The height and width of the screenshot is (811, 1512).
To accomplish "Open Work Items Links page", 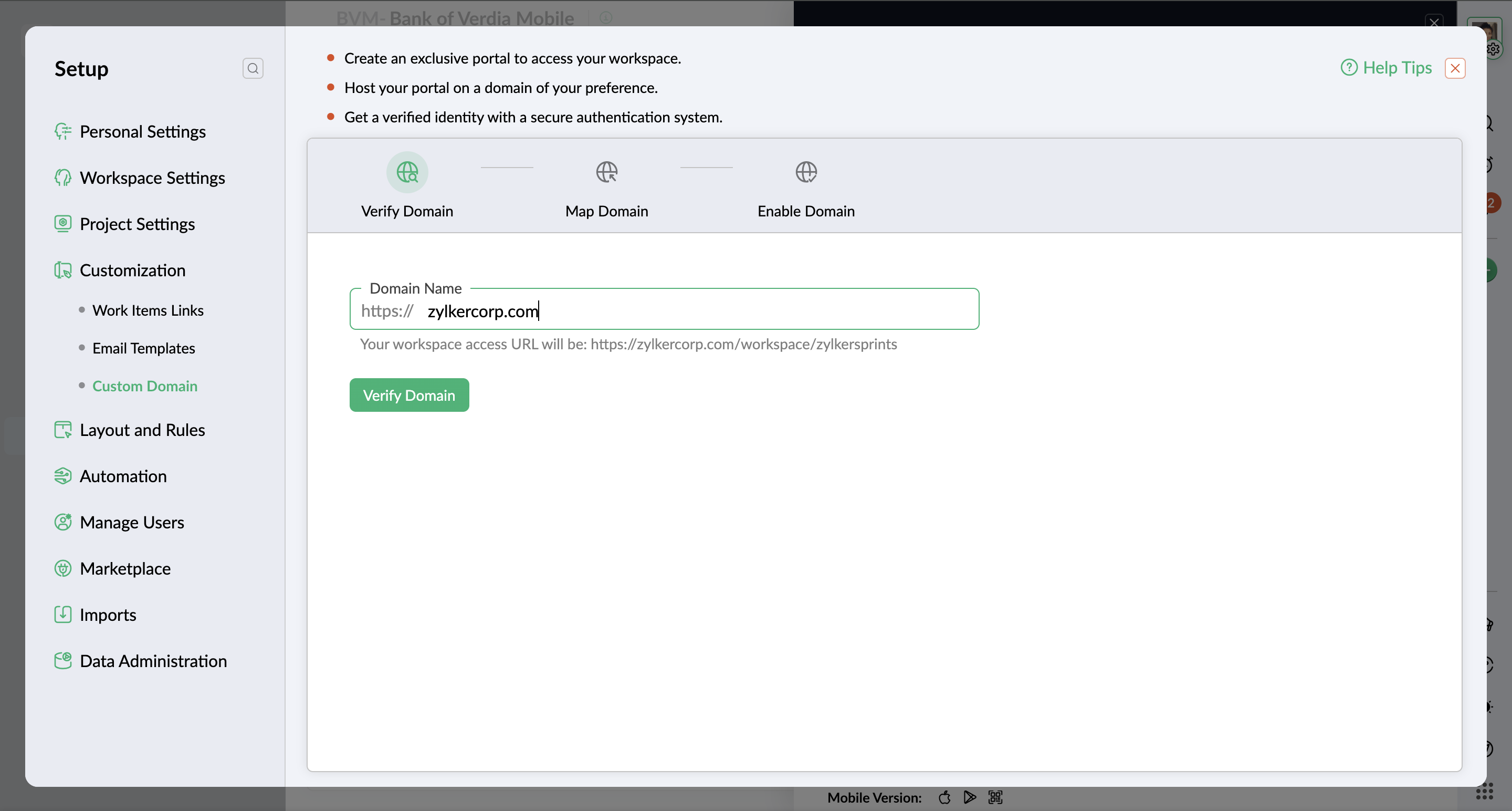I will click(148, 310).
